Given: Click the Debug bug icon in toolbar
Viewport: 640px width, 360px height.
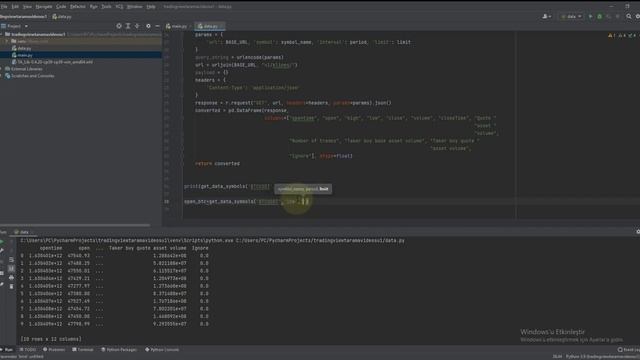Looking at the screenshot, I should [600, 17].
